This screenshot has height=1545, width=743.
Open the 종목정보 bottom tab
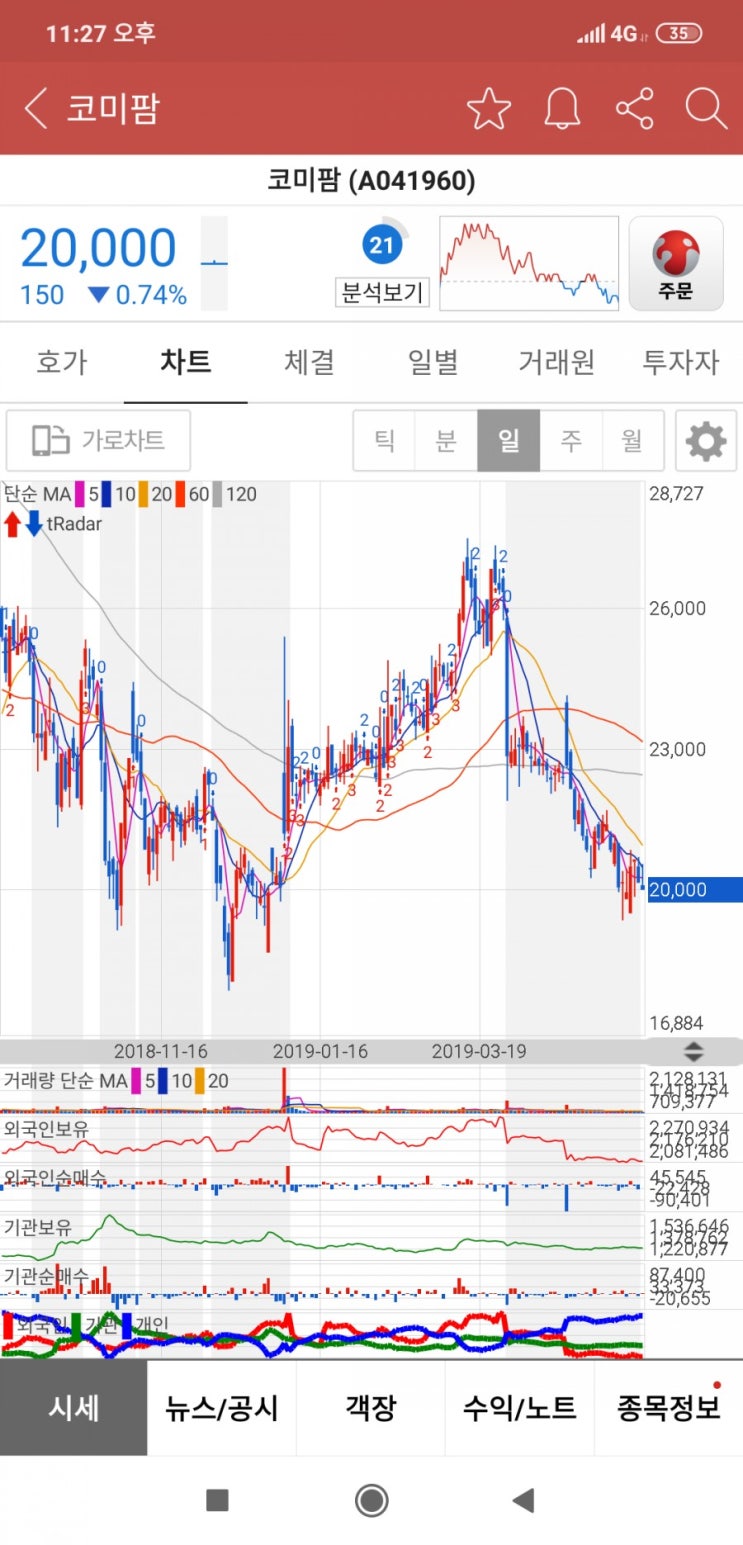click(x=669, y=1408)
